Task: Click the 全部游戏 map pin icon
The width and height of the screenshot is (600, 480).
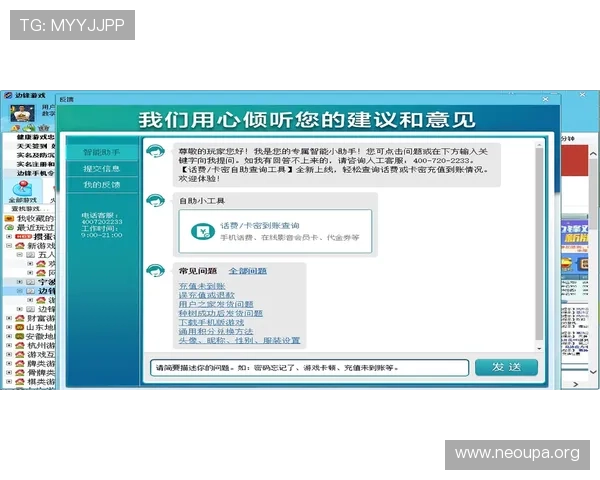Action: (22, 188)
